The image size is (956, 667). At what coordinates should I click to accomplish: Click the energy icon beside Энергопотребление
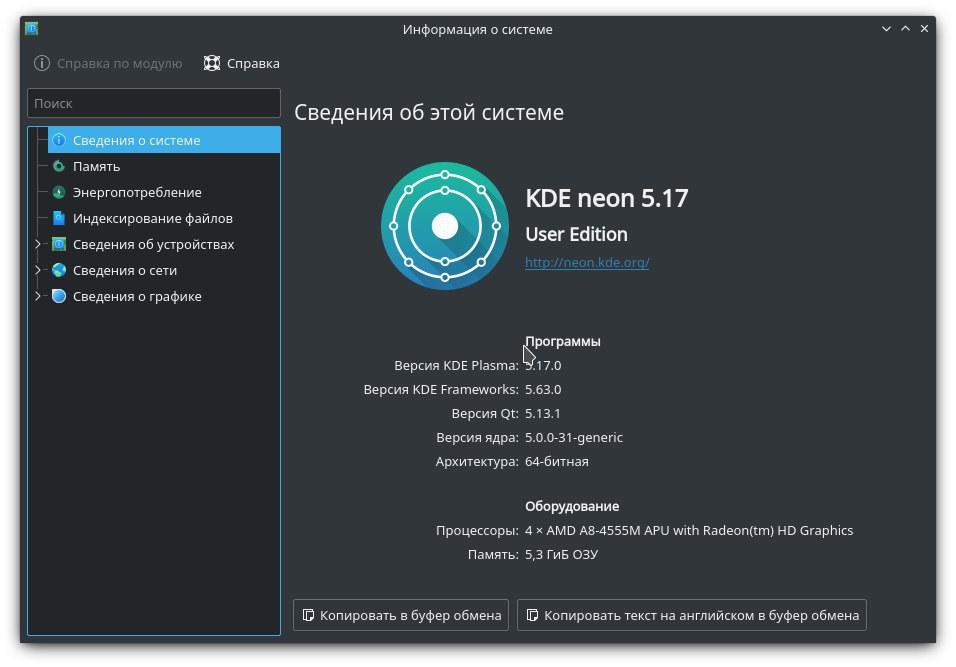point(59,193)
